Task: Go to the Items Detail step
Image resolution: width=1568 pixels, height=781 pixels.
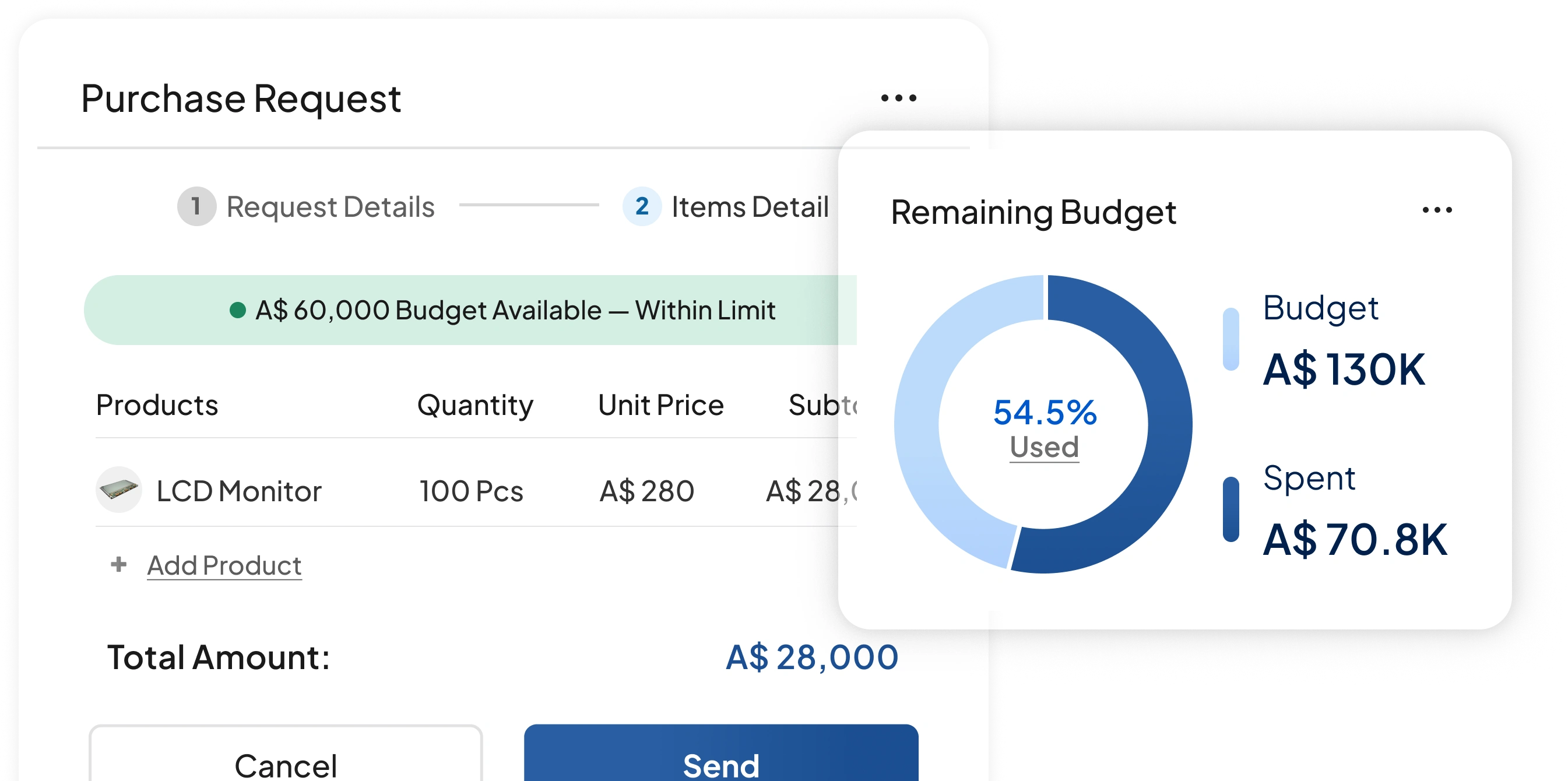Action: pyautogui.click(x=750, y=207)
